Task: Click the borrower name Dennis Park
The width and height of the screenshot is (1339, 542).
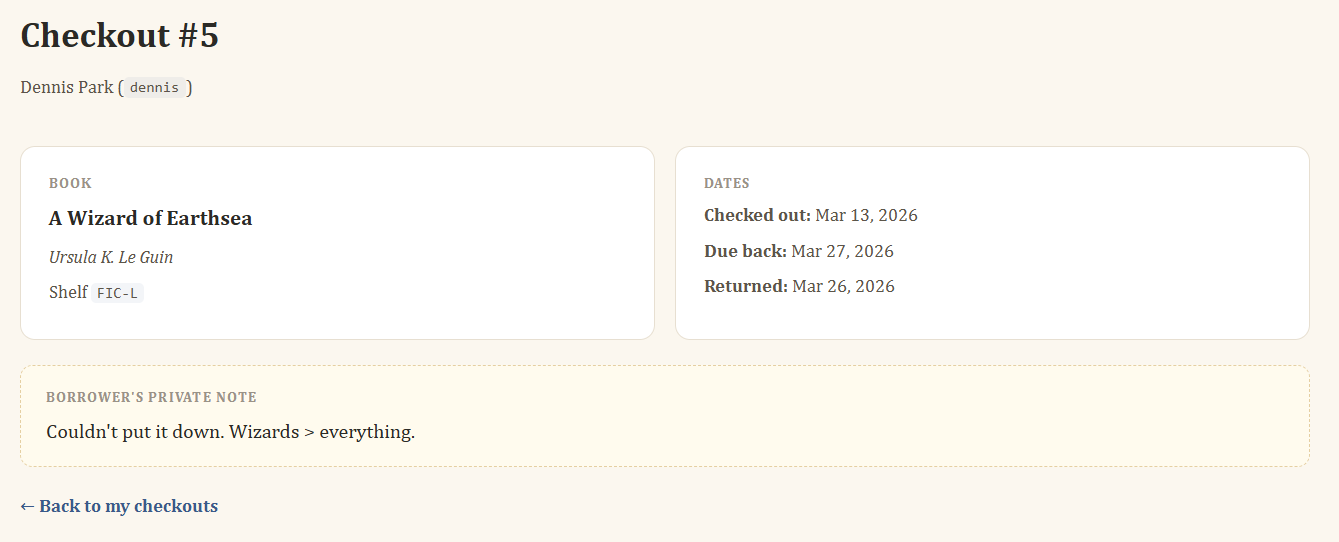Action: click(x=66, y=88)
